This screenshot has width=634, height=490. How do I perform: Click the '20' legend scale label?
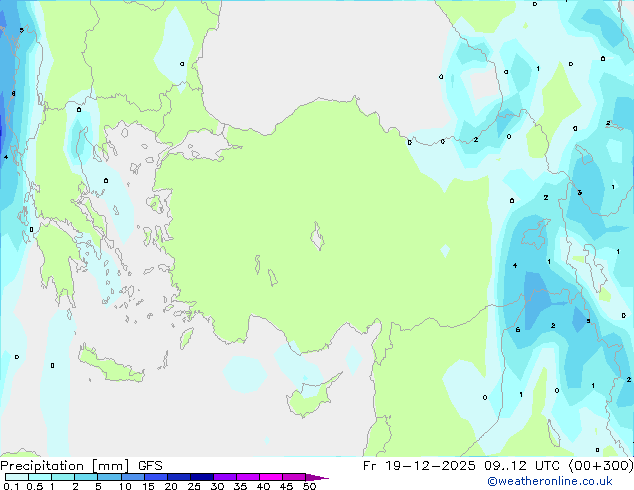point(171,486)
